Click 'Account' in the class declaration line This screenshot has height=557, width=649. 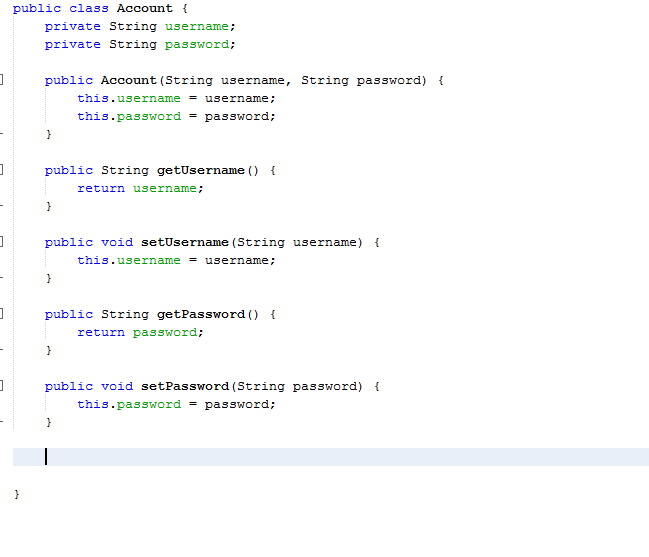[144, 8]
